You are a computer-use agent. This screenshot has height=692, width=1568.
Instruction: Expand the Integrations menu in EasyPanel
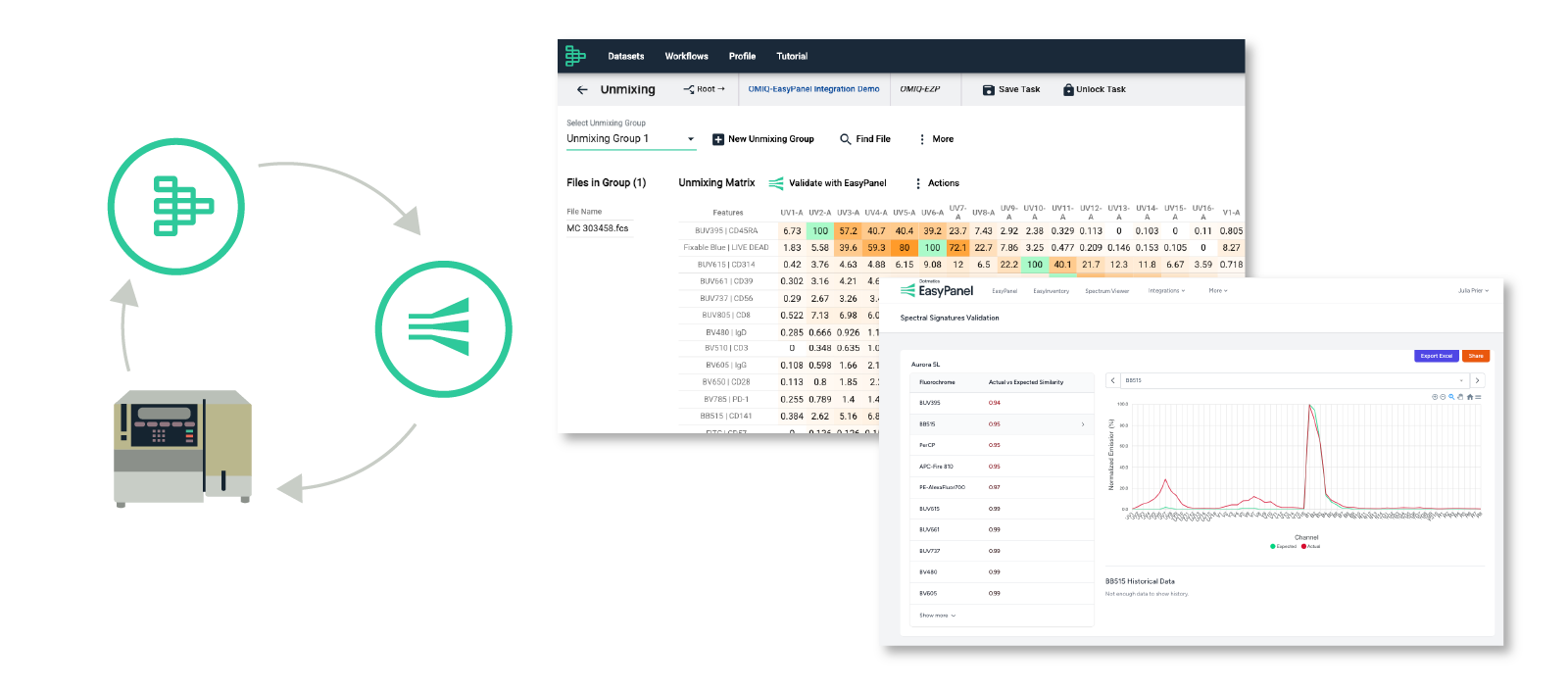click(1166, 291)
